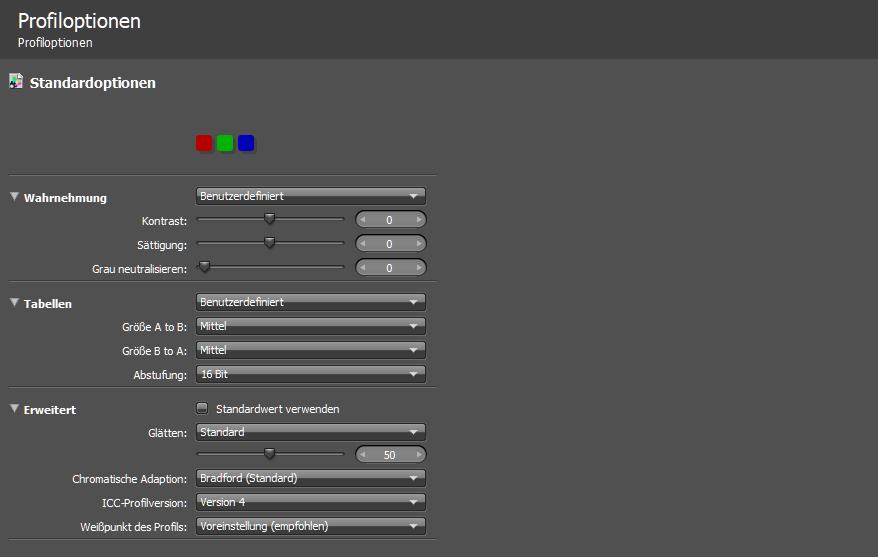Click the Kontrast slider handle
878x557 pixels.
pyautogui.click(x=269, y=219)
